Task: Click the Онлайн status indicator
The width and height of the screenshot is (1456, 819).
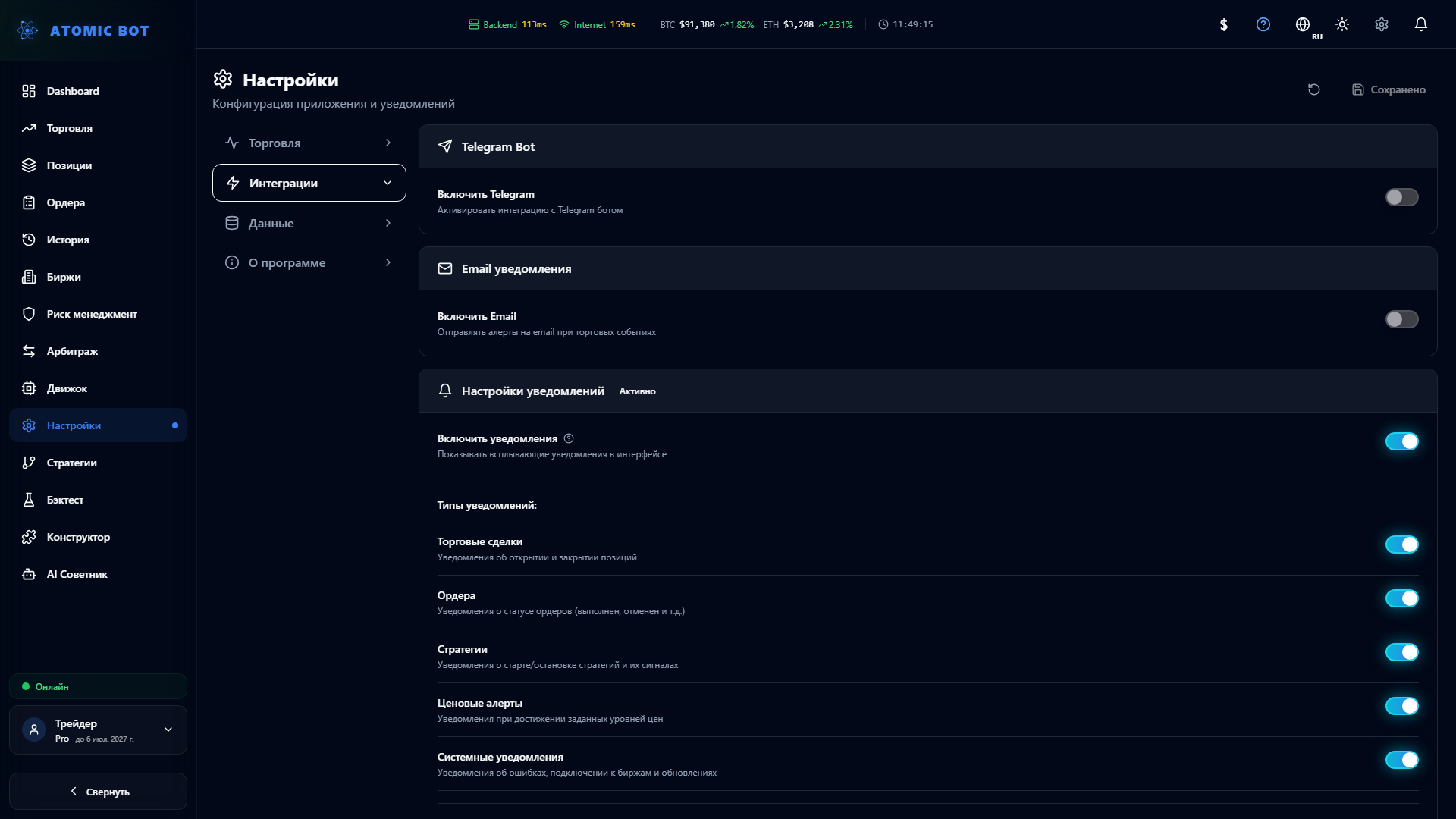Action: (98, 686)
